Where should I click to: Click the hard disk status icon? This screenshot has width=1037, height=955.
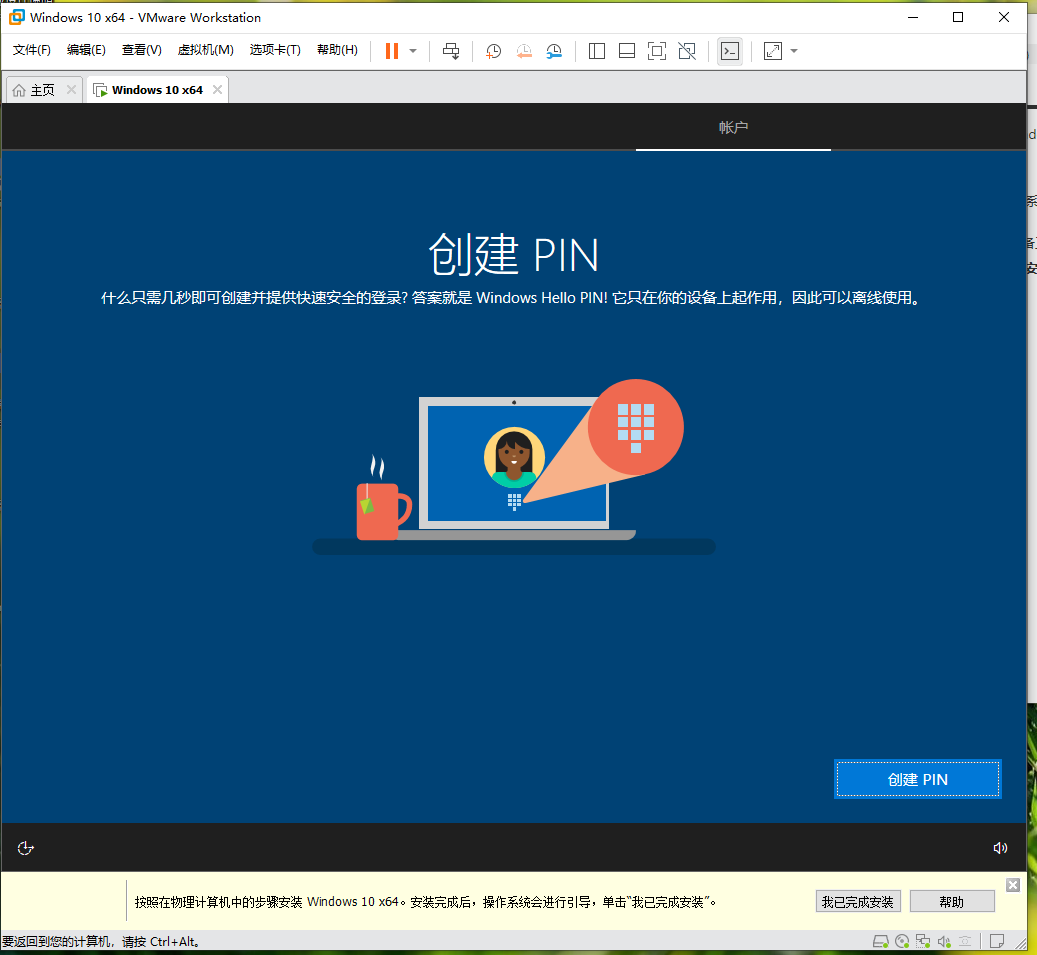(880, 941)
